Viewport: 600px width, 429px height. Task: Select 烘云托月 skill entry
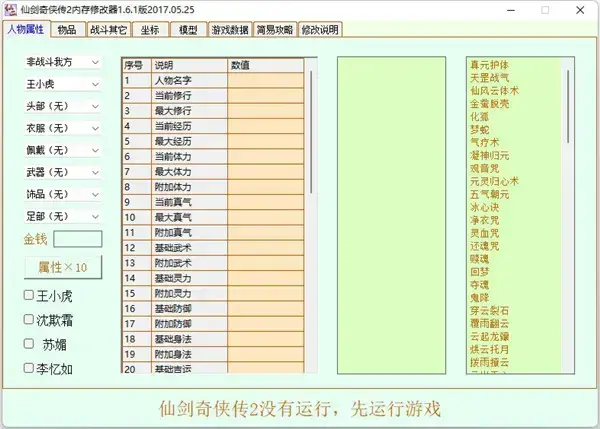[489, 349]
